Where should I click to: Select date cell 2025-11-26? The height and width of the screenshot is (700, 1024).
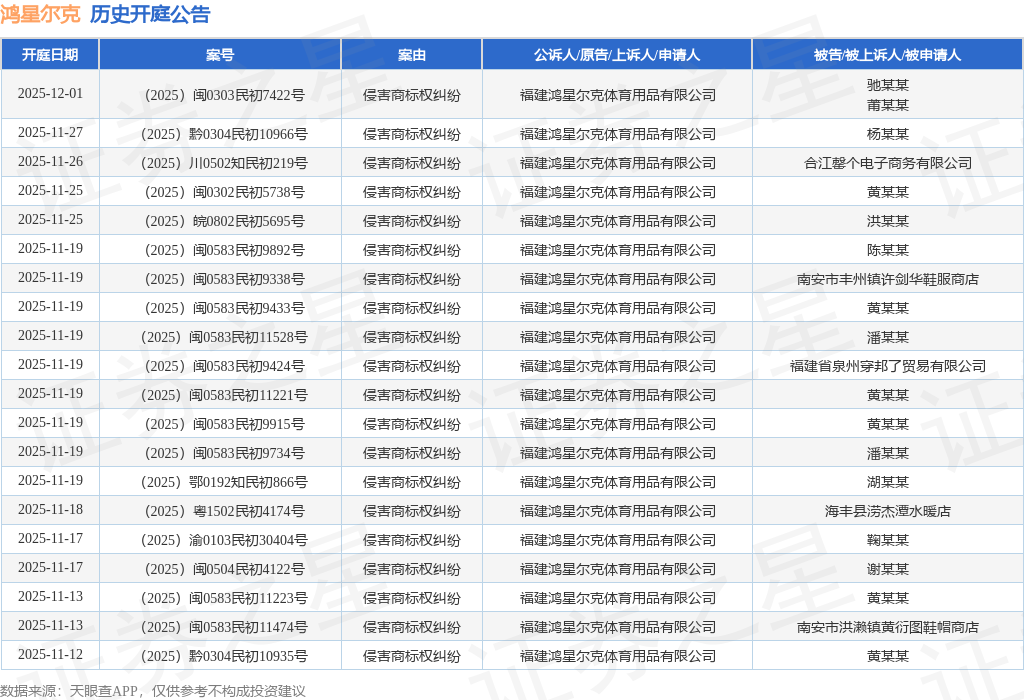(50, 161)
